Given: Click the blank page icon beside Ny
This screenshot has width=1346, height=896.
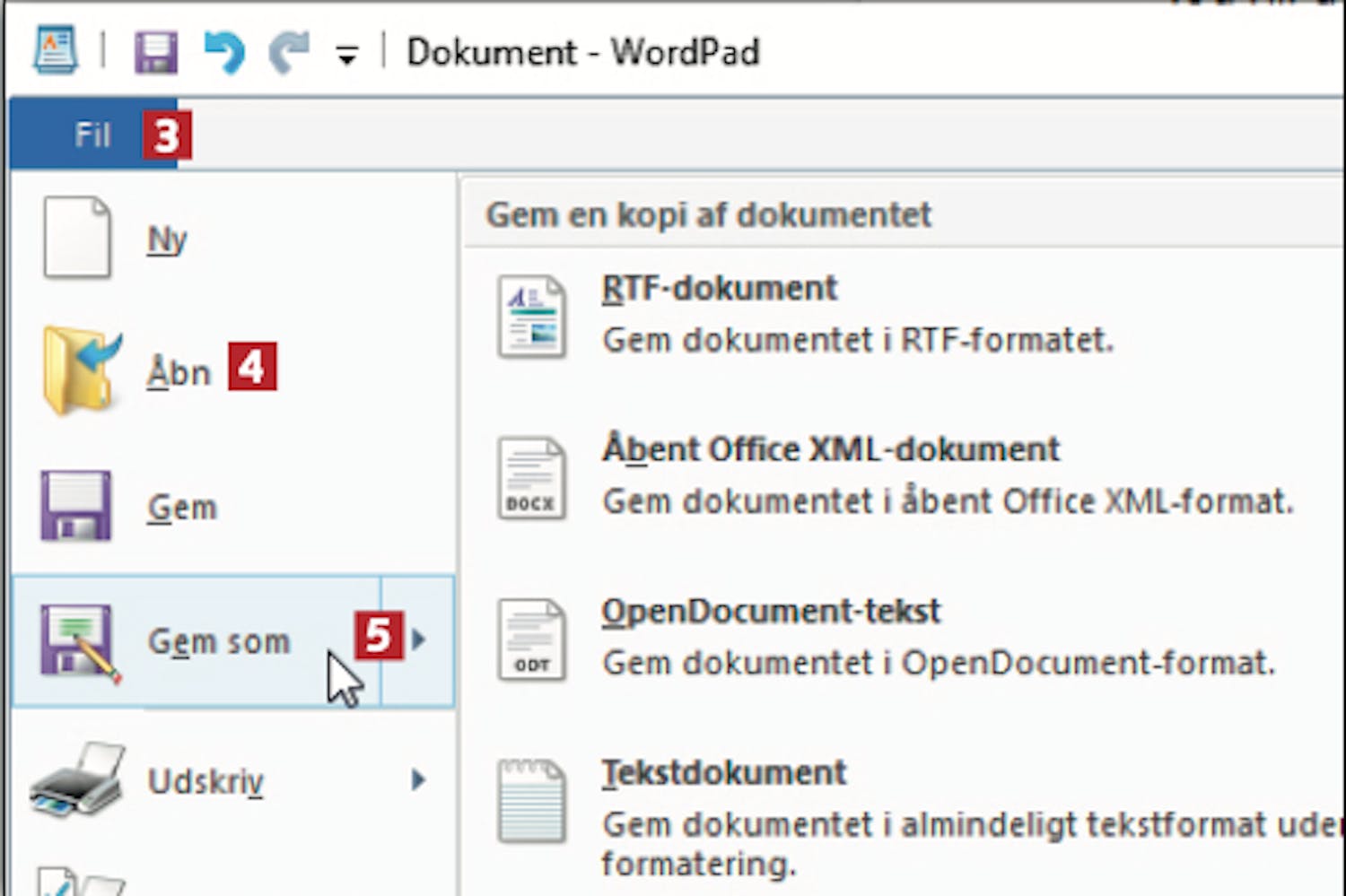Looking at the screenshot, I should click(x=77, y=238).
